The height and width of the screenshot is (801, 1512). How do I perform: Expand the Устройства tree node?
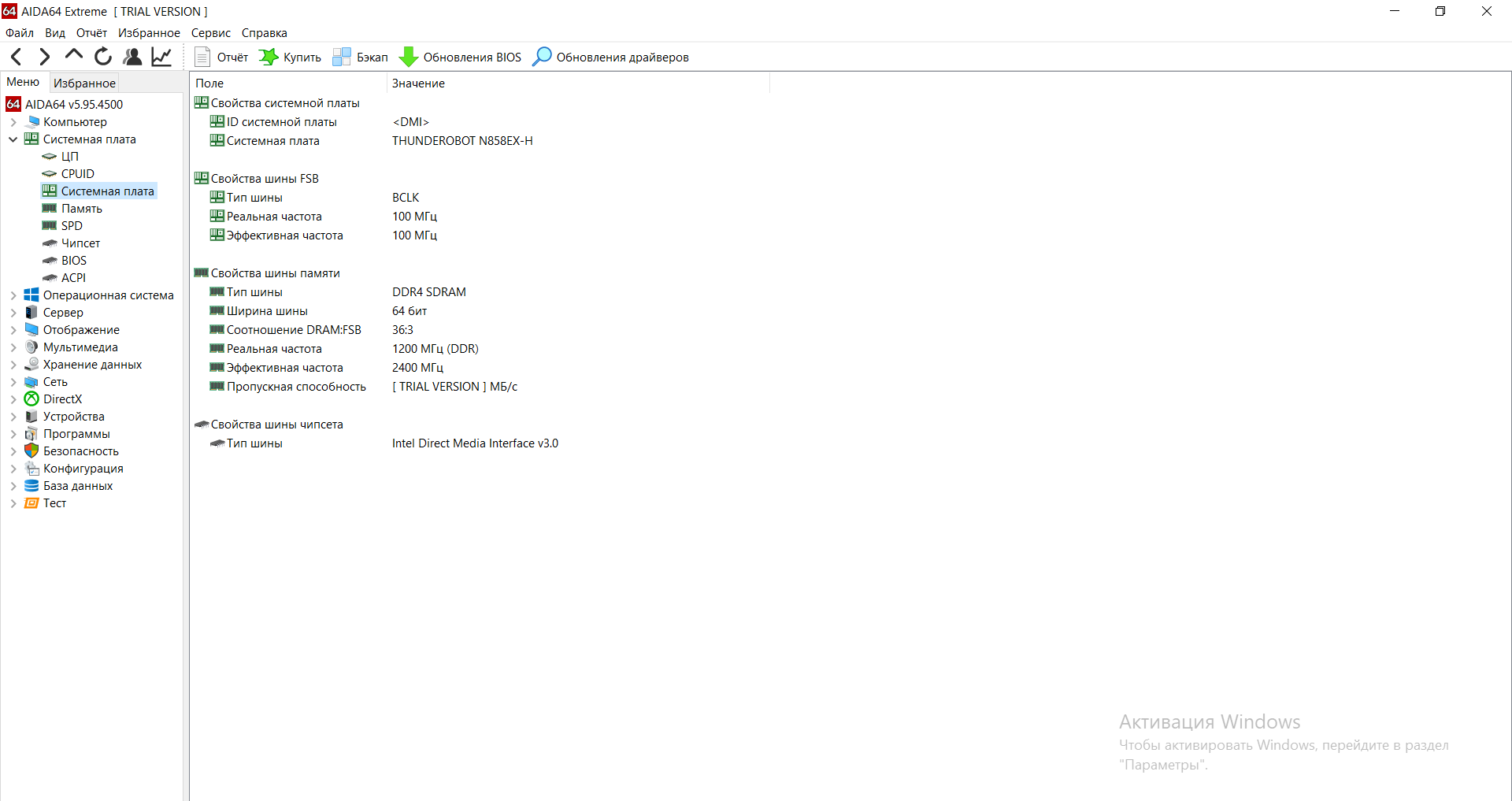pyautogui.click(x=13, y=417)
